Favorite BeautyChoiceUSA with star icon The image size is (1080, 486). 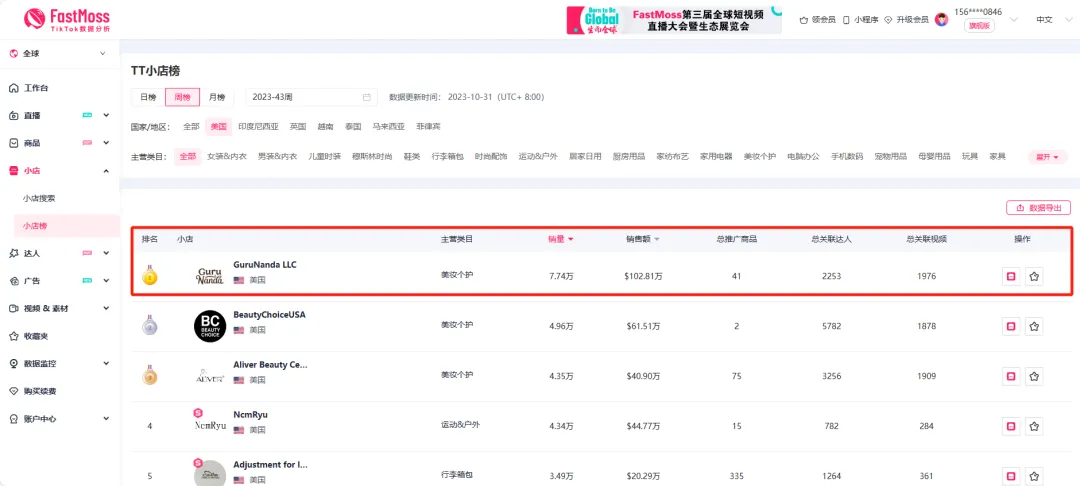[1034, 326]
